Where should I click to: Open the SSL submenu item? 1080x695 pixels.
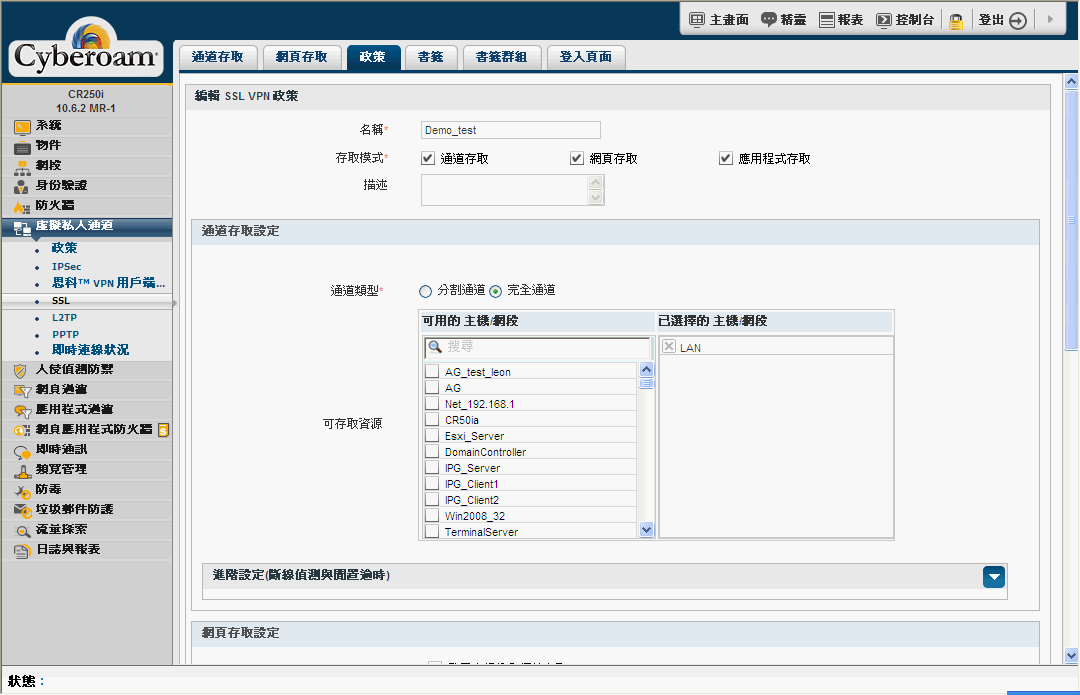[x=61, y=301]
